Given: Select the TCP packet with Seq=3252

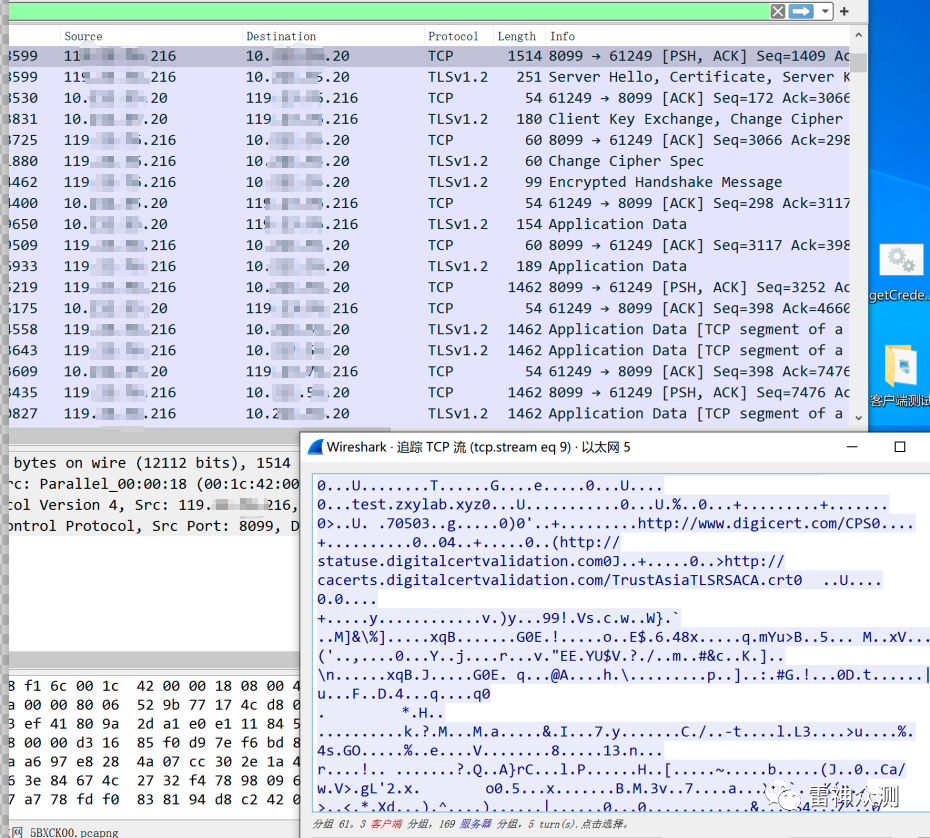Looking at the screenshot, I should pyautogui.click(x=429, y=288).
